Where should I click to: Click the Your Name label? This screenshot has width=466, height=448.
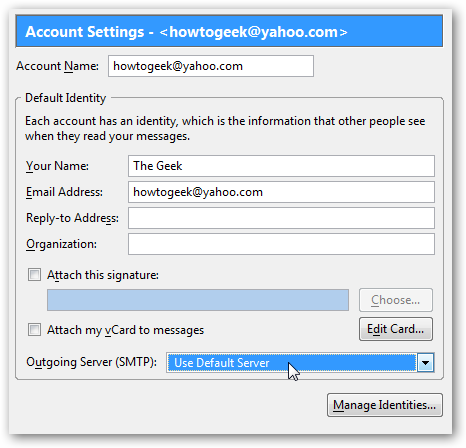[57, 166]
